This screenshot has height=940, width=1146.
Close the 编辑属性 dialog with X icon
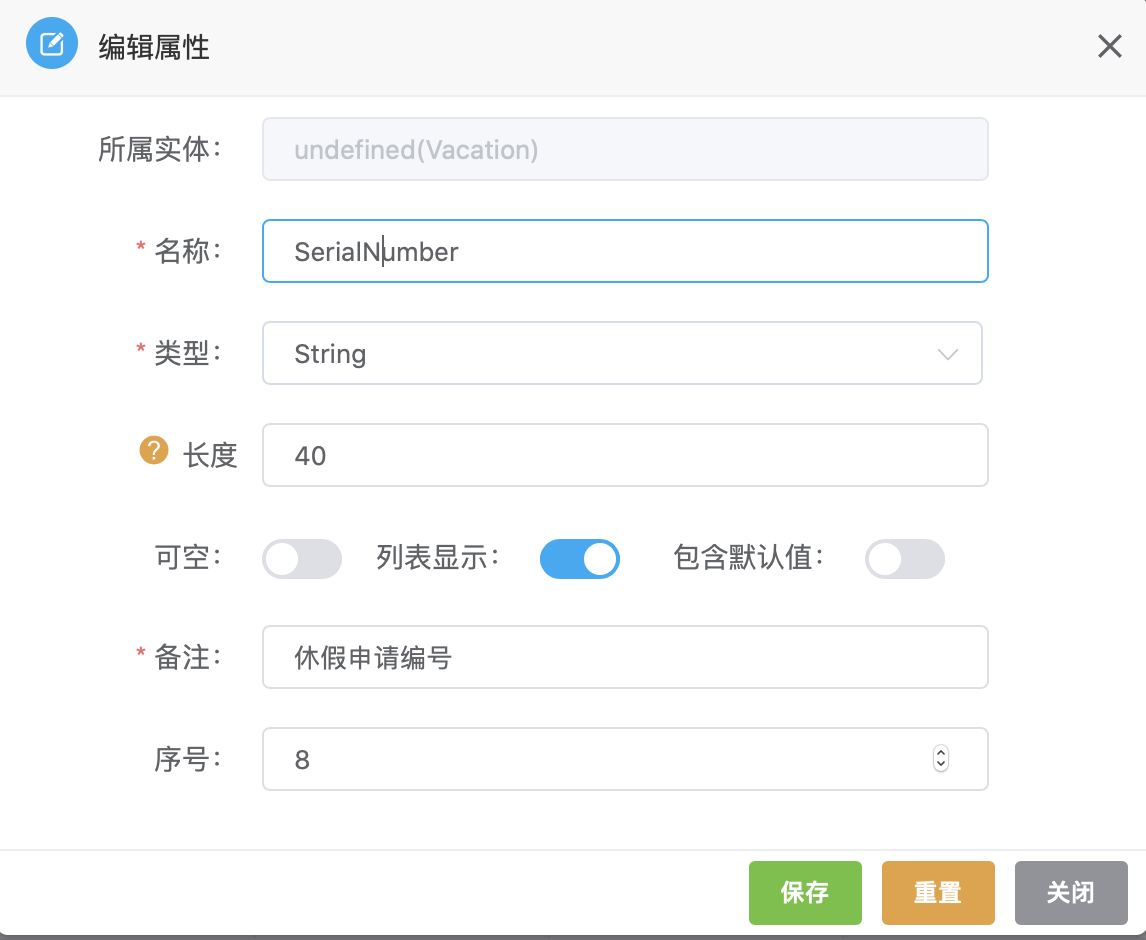tap(1109, 46)
